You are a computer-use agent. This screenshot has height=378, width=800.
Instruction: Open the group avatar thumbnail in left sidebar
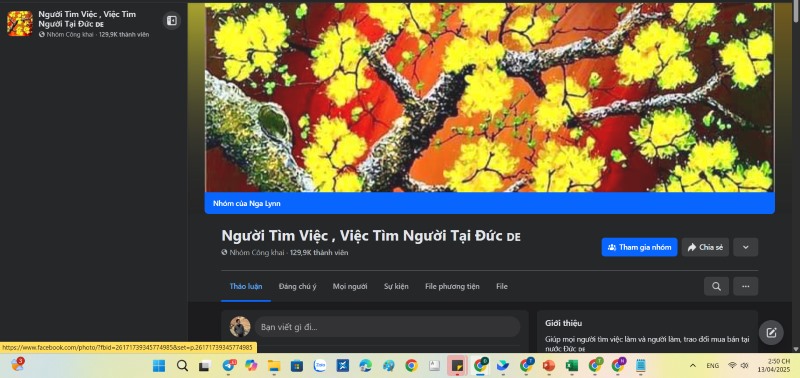click(20, 23)
